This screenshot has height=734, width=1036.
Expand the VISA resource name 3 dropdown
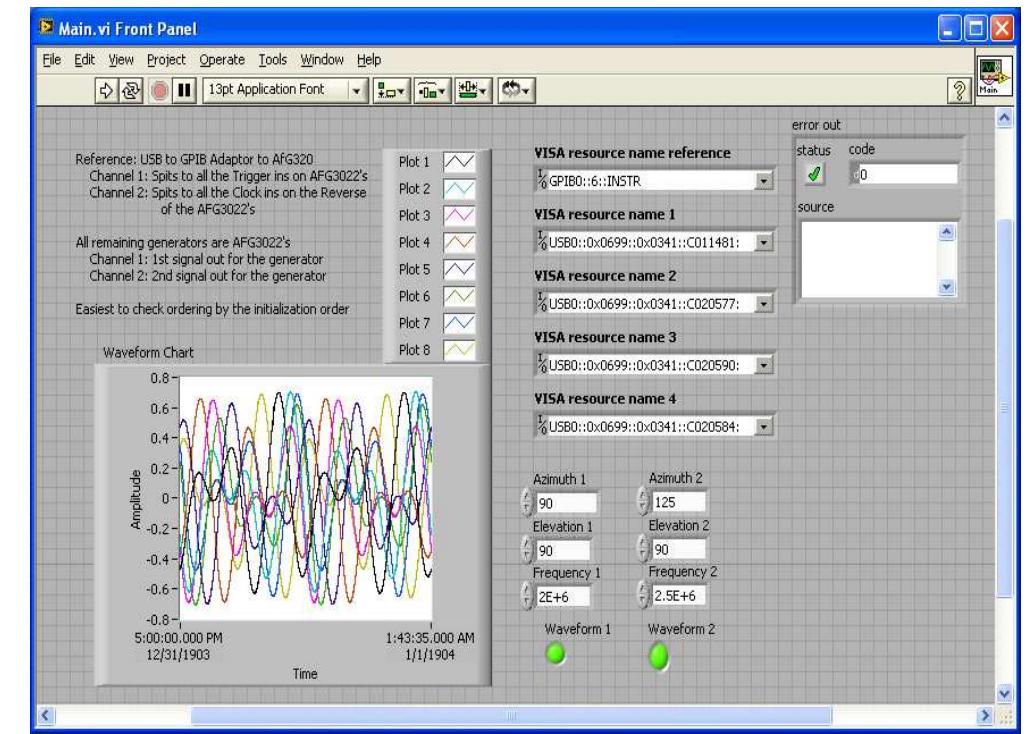763,365
